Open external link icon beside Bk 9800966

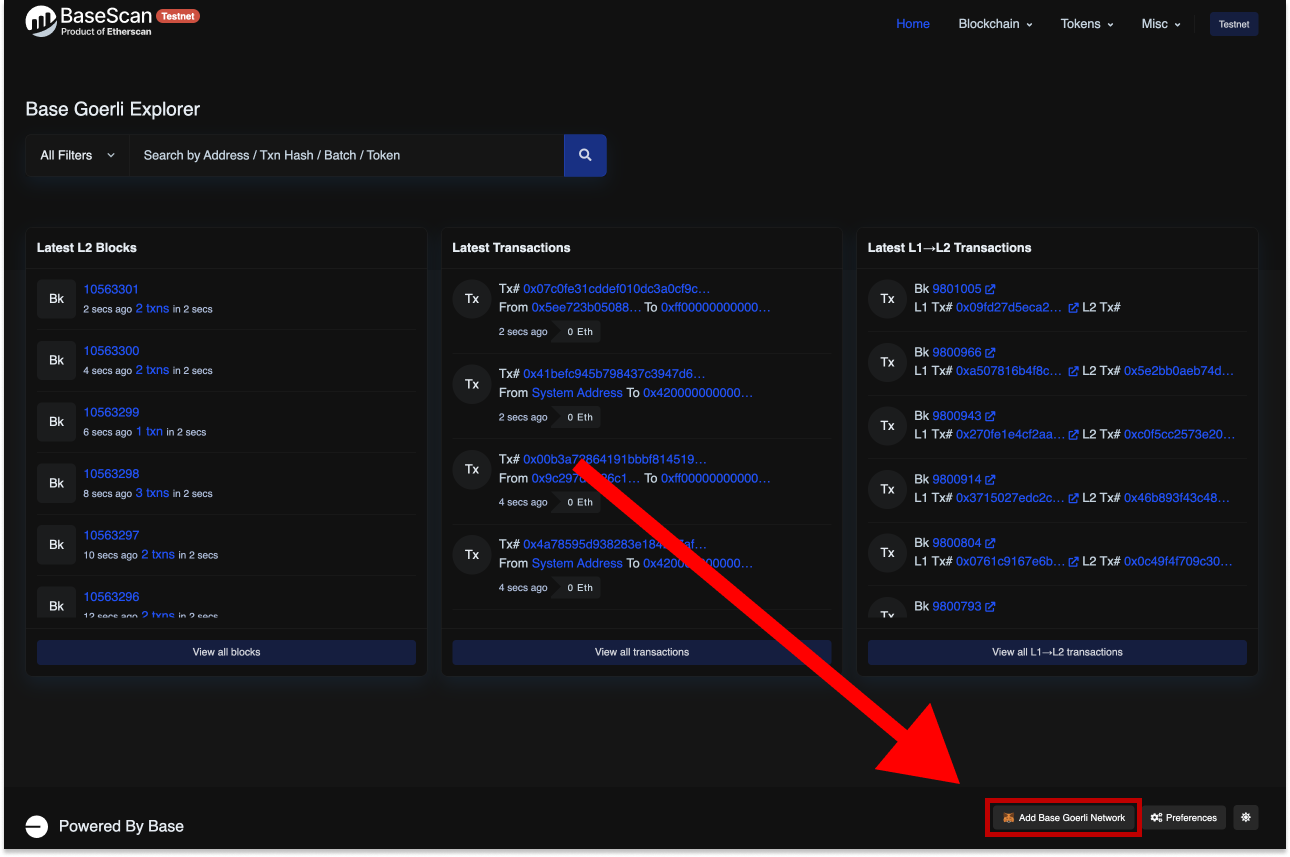tap(990, 353)
